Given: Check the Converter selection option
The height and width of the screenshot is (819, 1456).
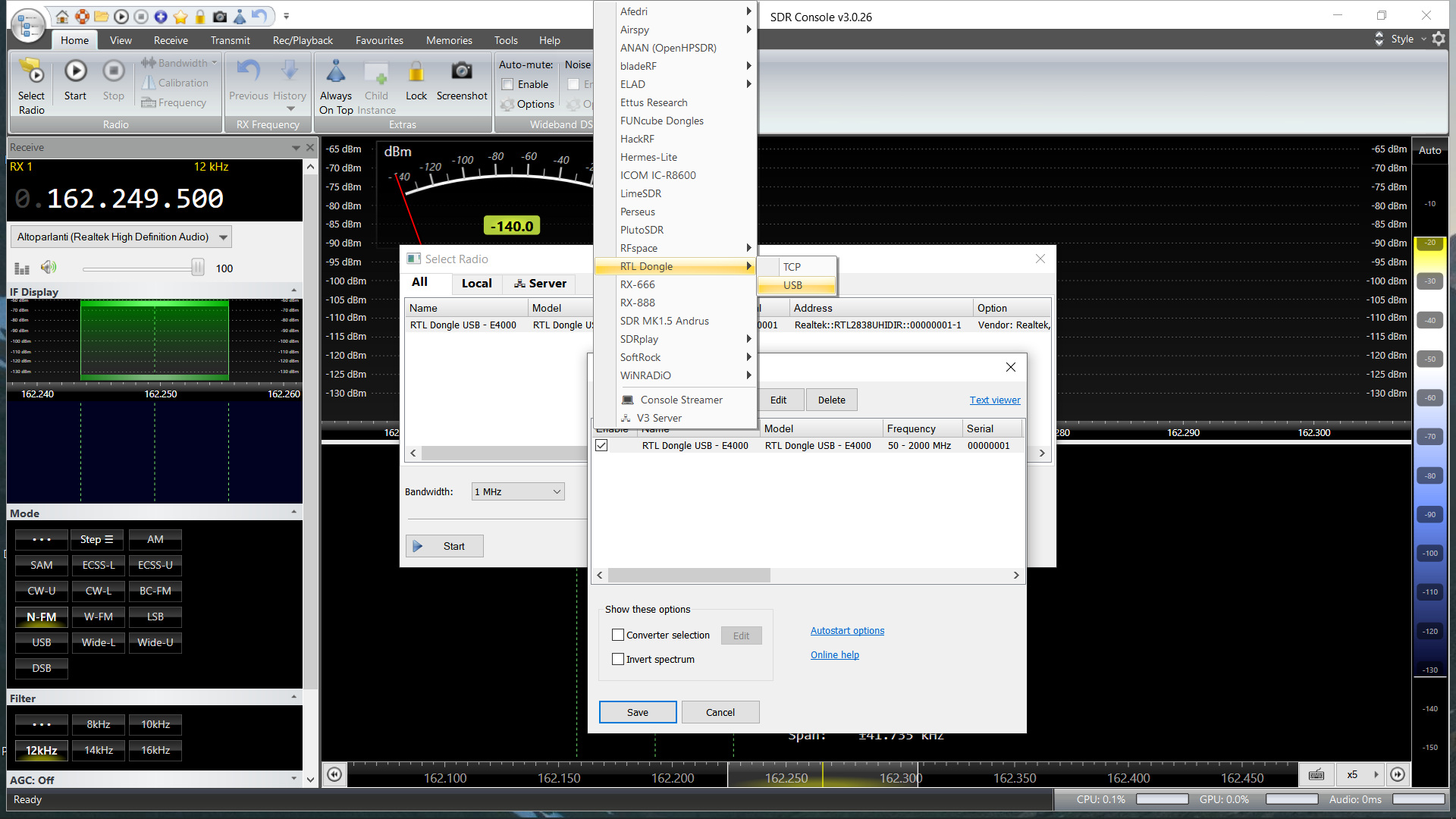Looking at the screenshot, I should 618,635.
